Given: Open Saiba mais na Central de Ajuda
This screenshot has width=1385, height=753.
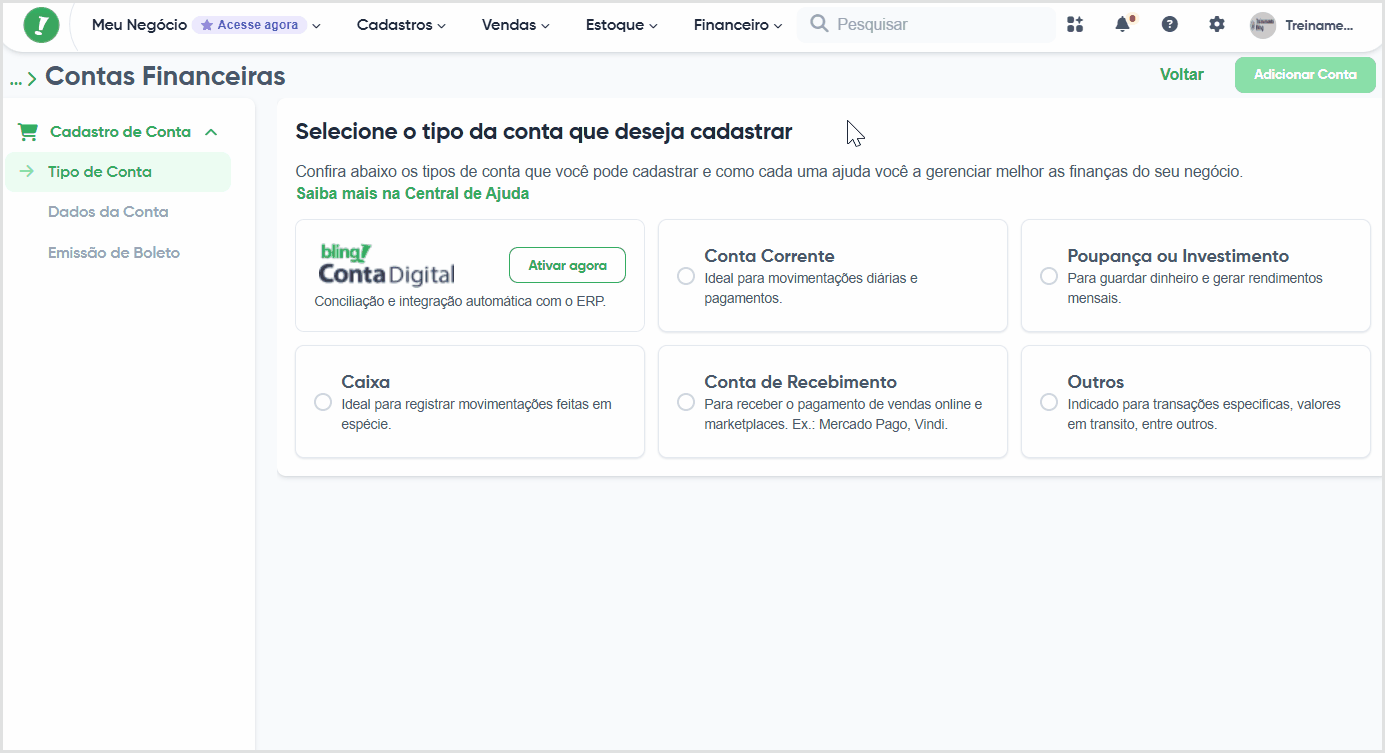Looking at the screenshot, I should (x=413, y=194).
